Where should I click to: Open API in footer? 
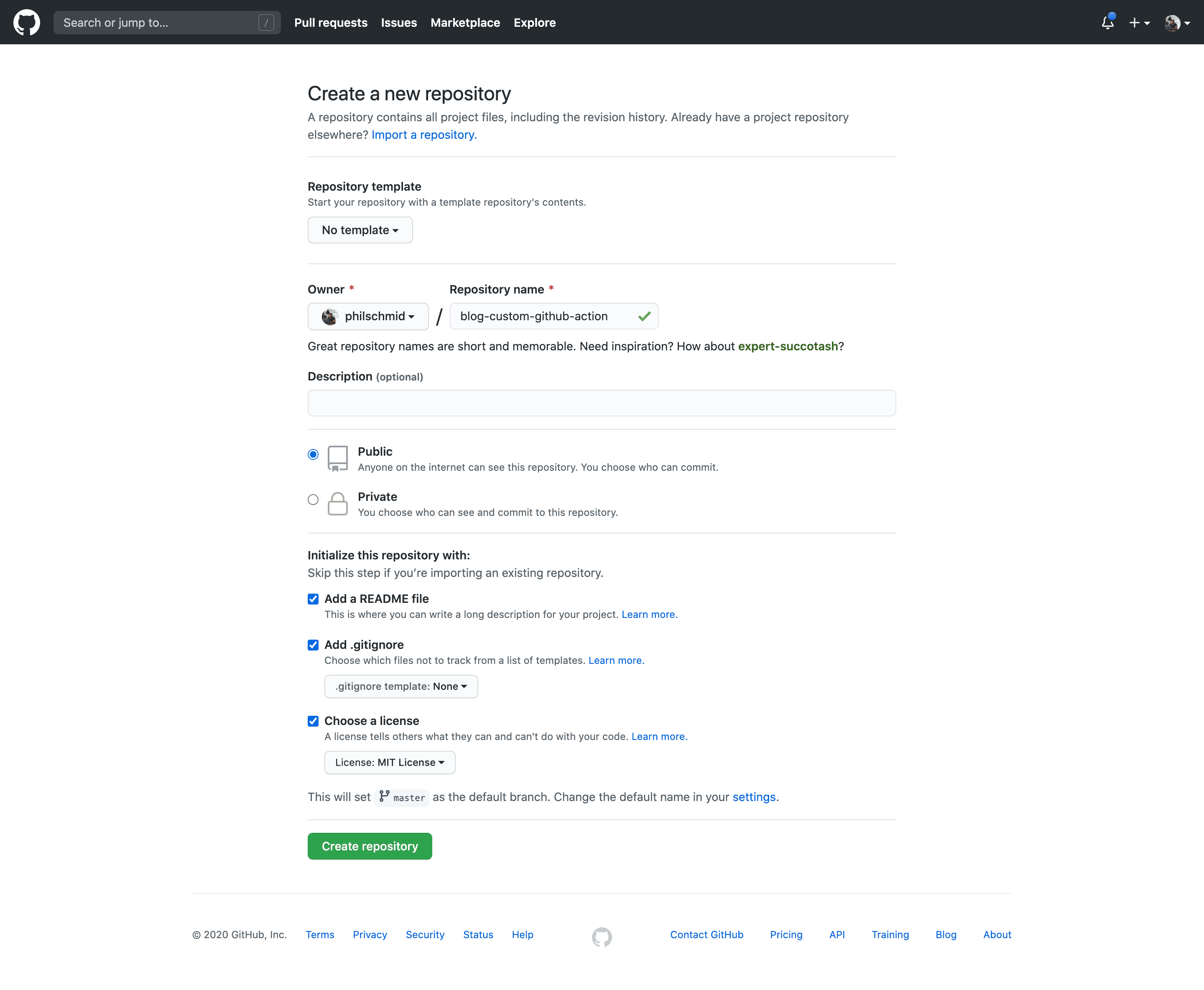click(837, 935)
